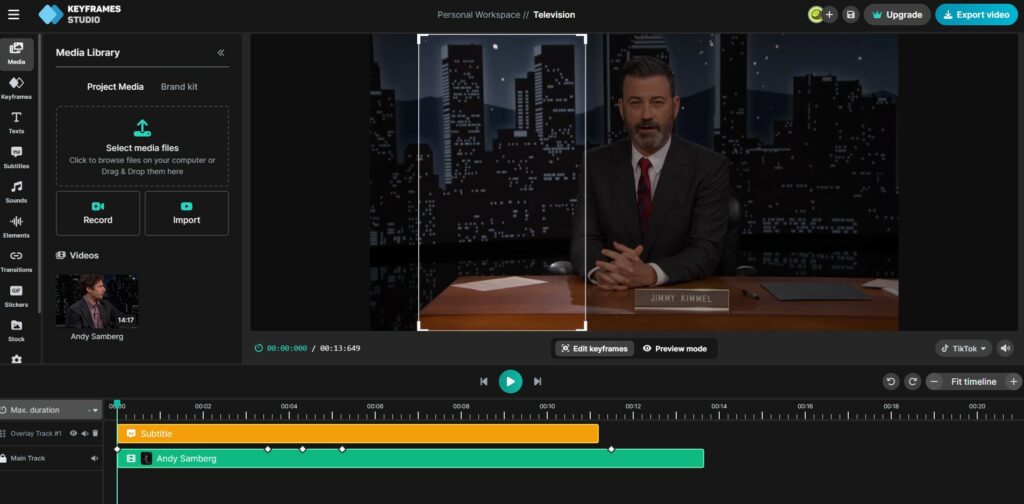The image size is (1024, 504).
Task: Zoom in the timeline with plus
Action: pos(1014,381)
